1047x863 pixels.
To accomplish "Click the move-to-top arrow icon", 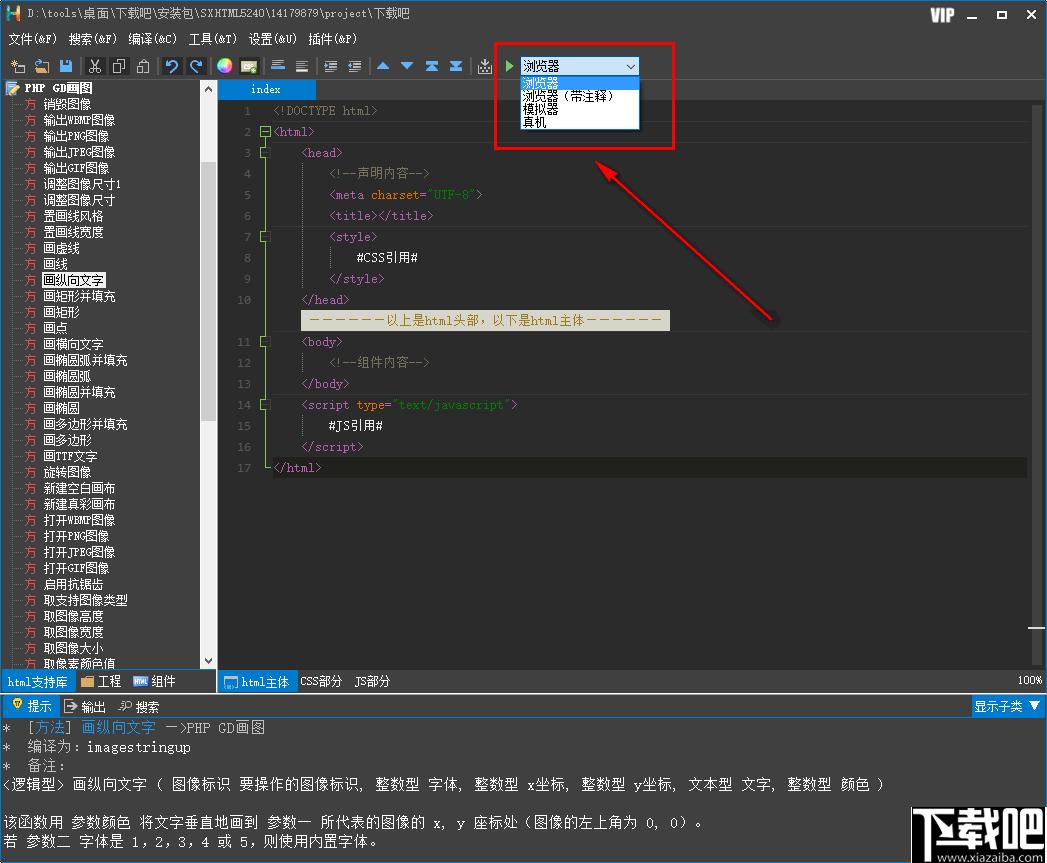I will point(431,65).
